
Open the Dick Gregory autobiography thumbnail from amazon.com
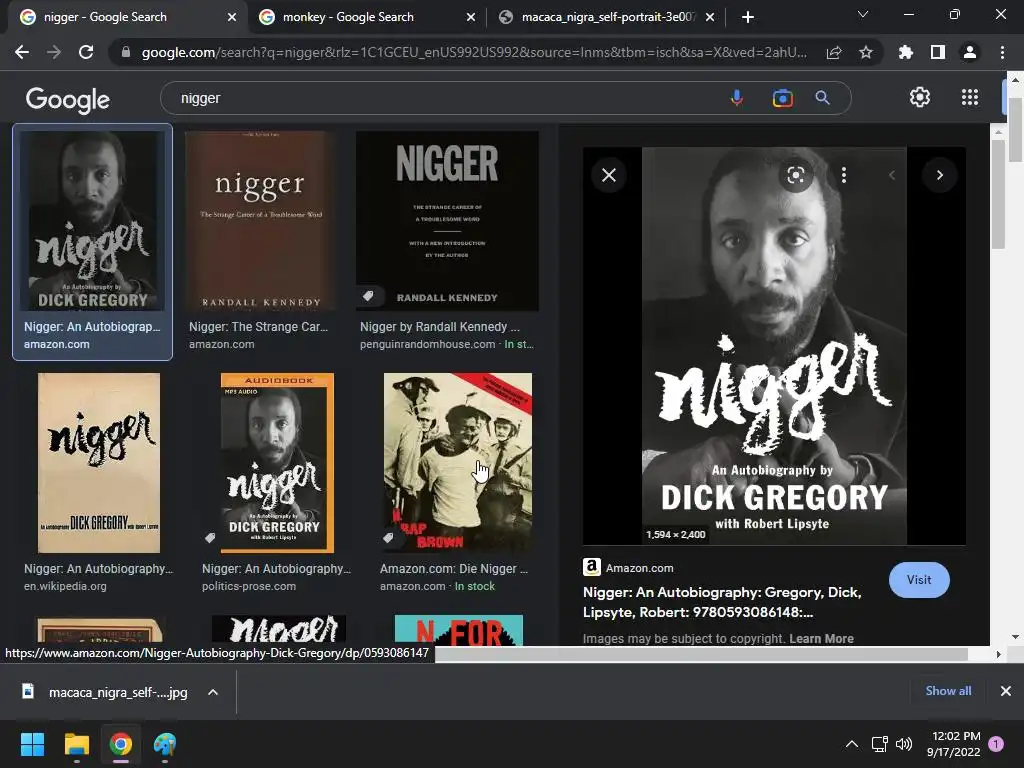(x=92, y=221)
